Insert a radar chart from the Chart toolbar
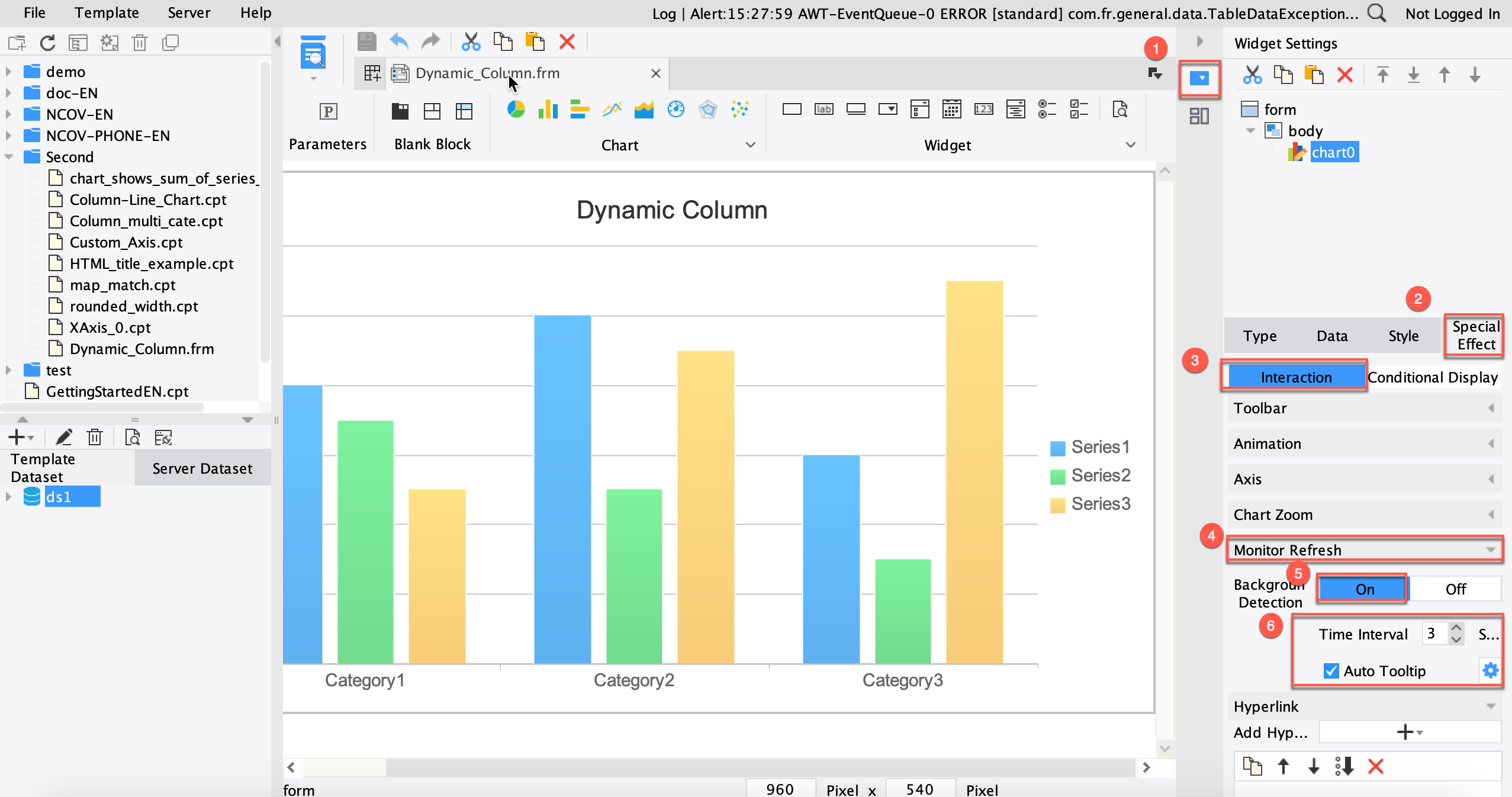The image size is (1512, 797). pyautogui.click(x=709, y=110)
